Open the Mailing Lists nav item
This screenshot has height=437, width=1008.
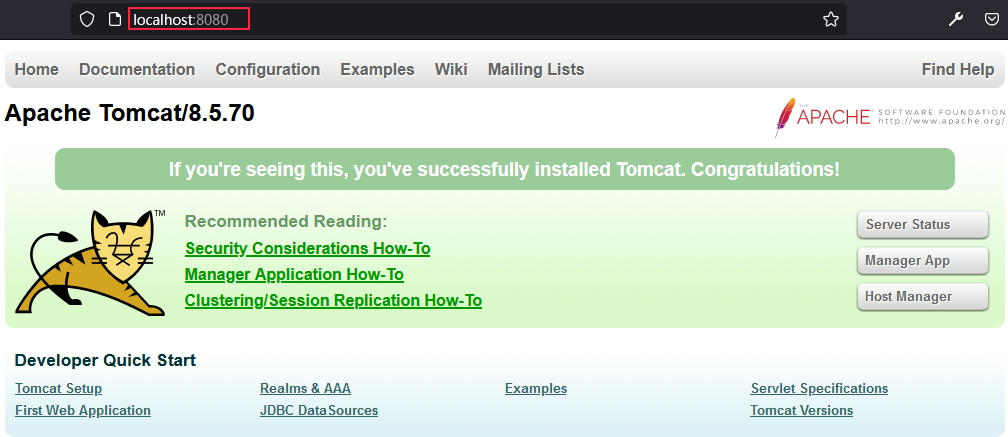[x=536, y=69]
